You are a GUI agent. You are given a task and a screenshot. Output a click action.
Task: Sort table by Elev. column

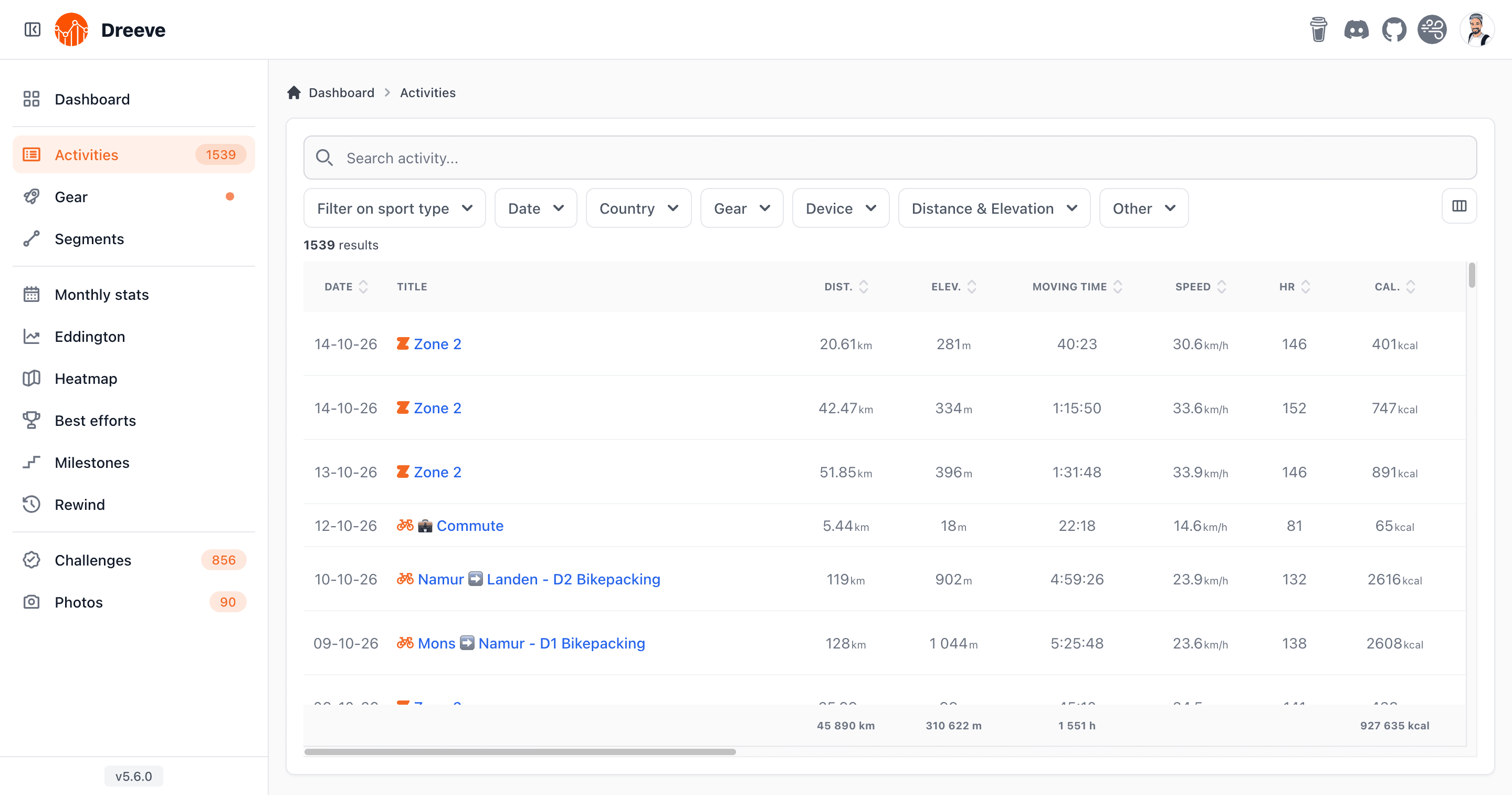954,287
